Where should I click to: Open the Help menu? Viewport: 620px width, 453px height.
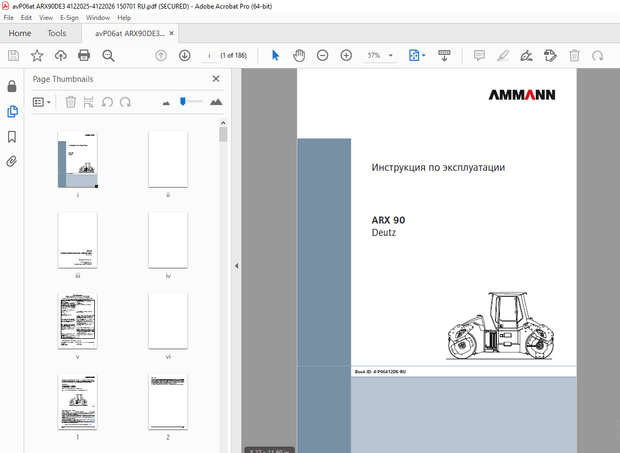pyautogui.click(x=124, y=18)
